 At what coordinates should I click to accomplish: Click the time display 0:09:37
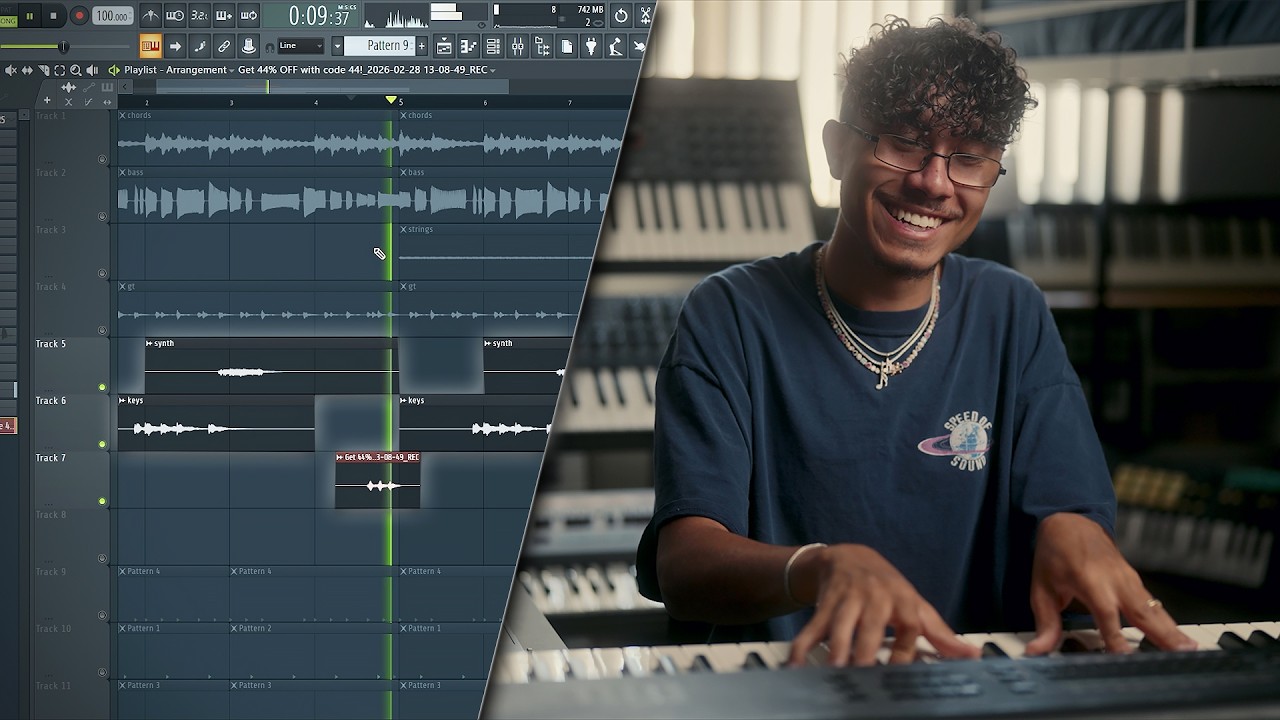pyautogui.click(x=319, y=16)
